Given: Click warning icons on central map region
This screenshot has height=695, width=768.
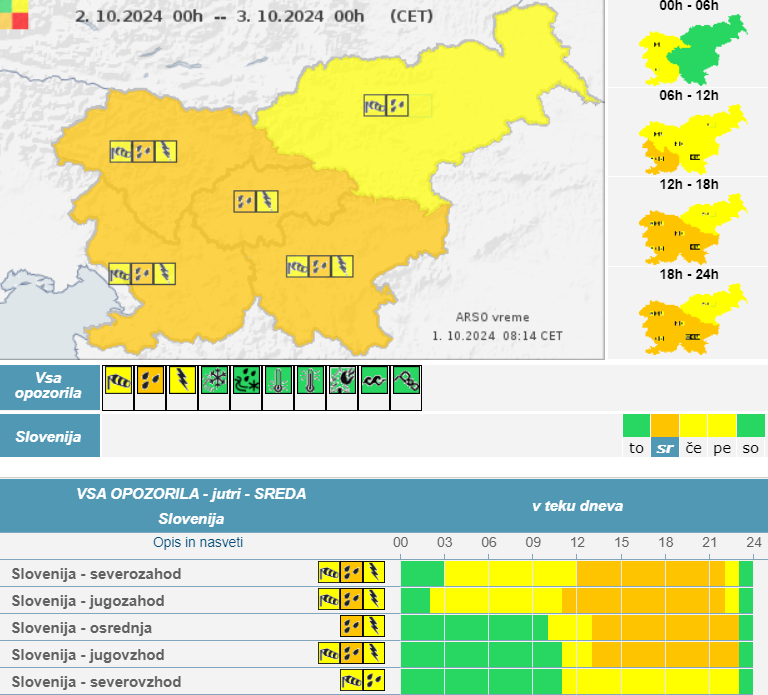Looking at the screenshot, I should [256, 201].
